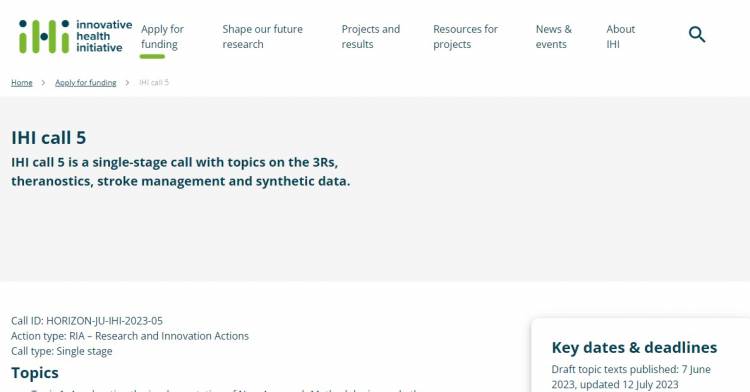This screenshot has height=392, width=750.
Task: Open the search magnifier icon
Action: tap(697, 34)
